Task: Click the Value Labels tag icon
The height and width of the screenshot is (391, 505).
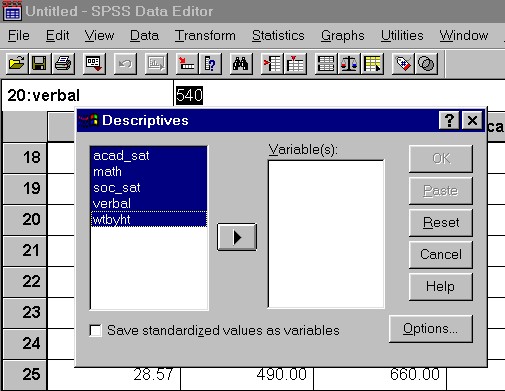Action: (403, 63)
